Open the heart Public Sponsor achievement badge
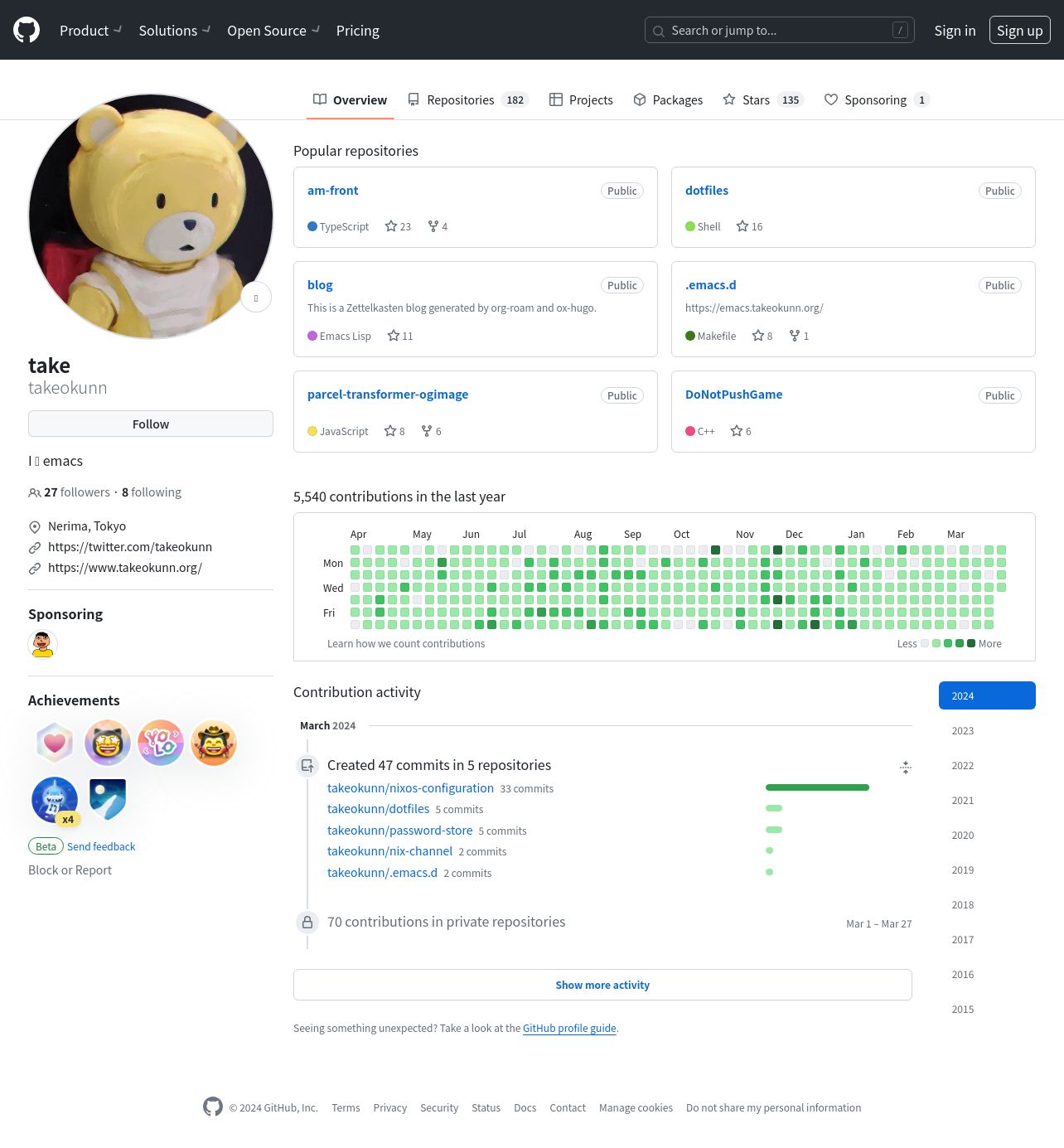The width and height of the screenshot is (1064, 1148). [55, 743]
